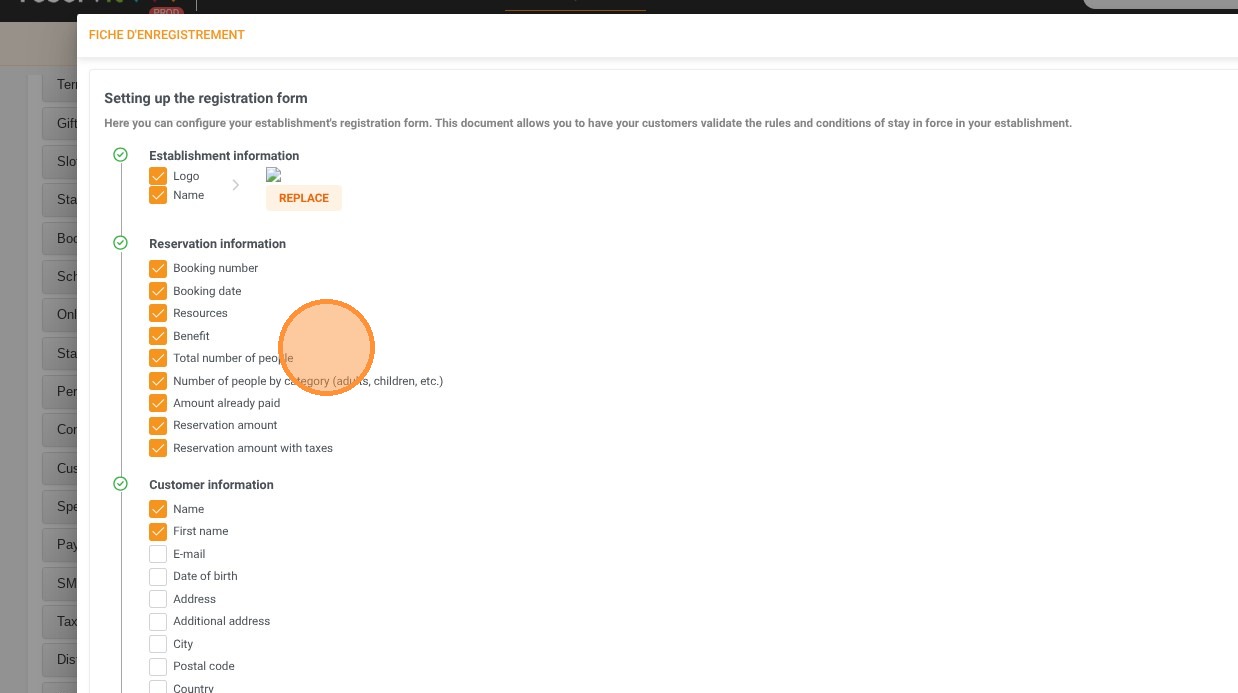This screenshot has height=693, width=1238.
Task: Uncheck the Benefit checkbox
Action: (158, 336)
